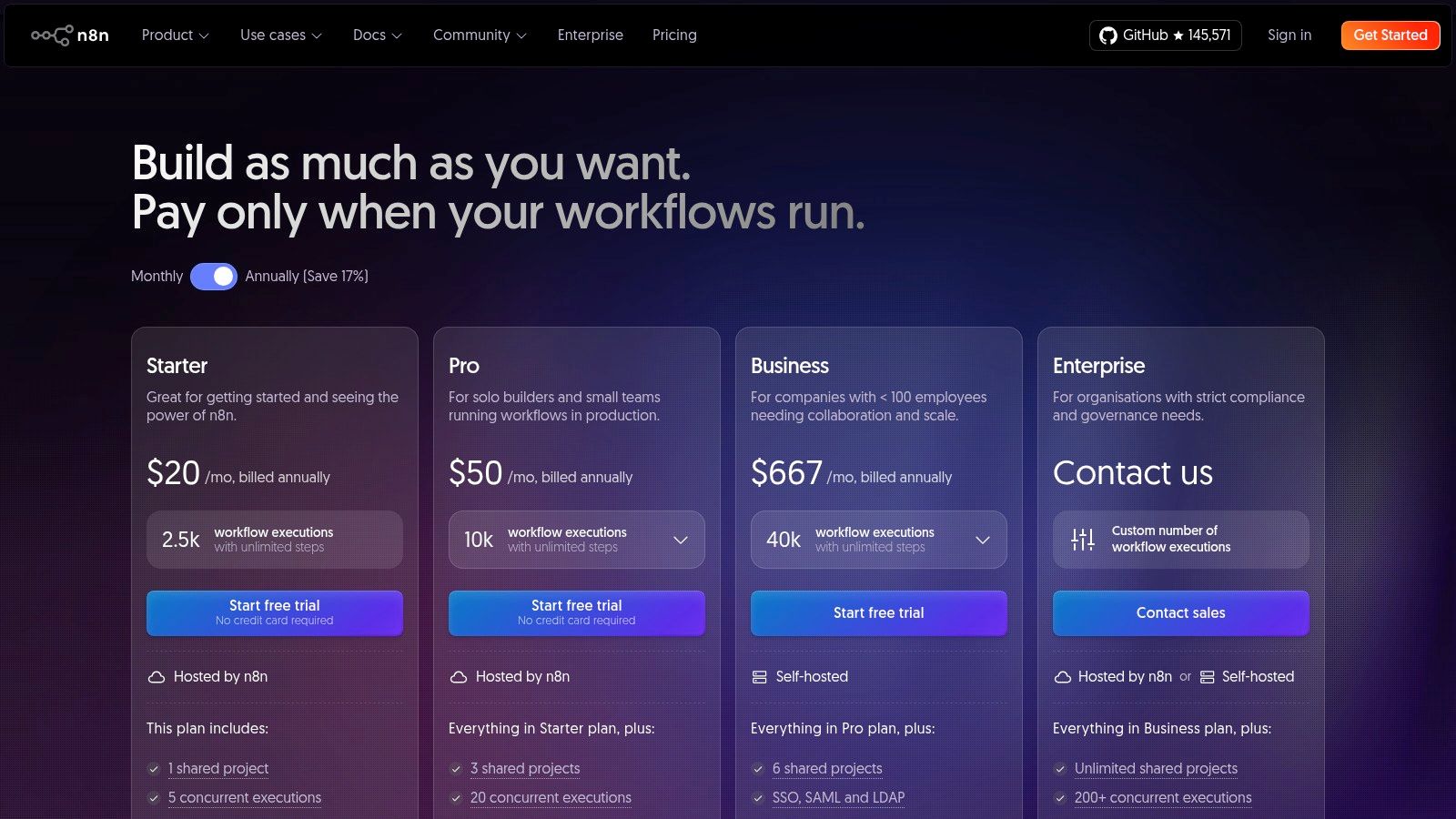Click the cloud icon in the Pro card

pos(459,677)
